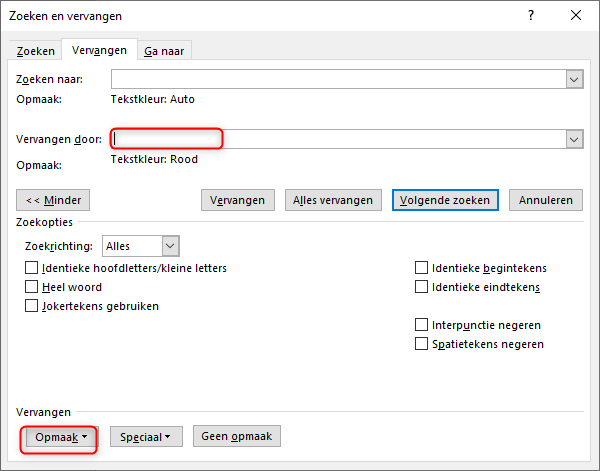Expand the Vervangen door dropdown arrow

pyautogui.click(x=574, y=139)
